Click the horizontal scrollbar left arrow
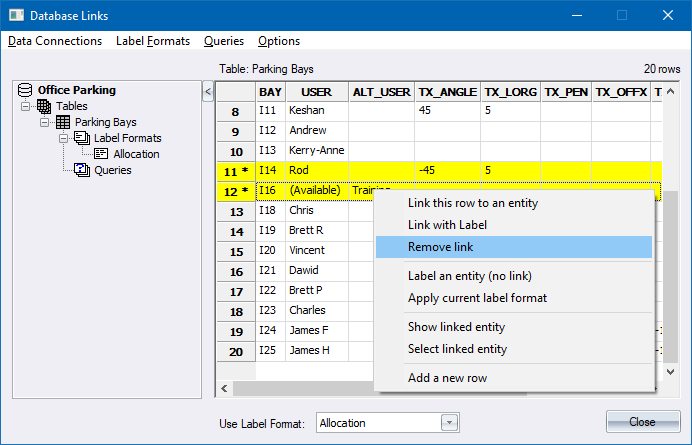Viewport: 692px width, 445px height. click(226, 388)
